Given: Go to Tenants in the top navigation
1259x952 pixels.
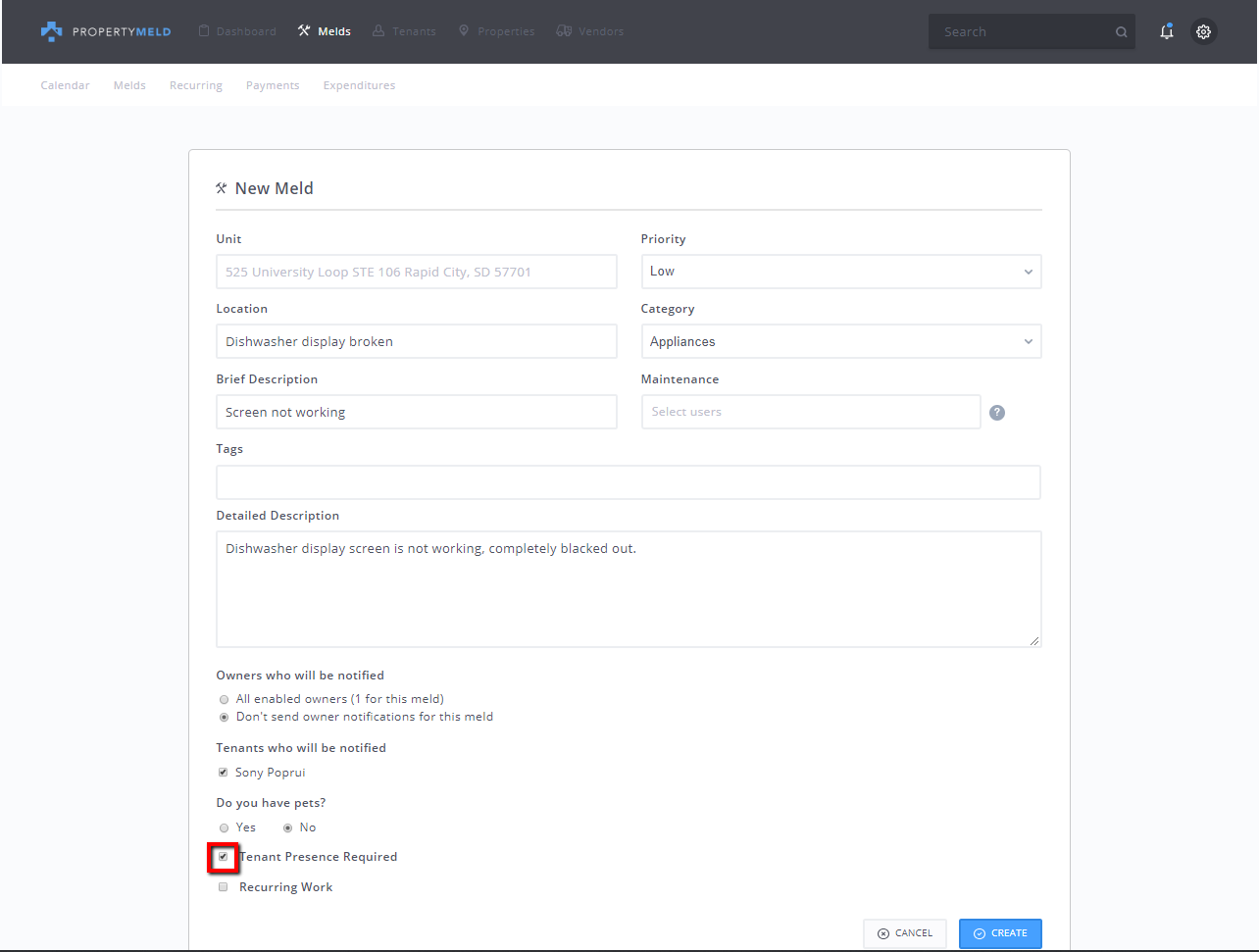Looking at the screenshot, I should point(404,31).
